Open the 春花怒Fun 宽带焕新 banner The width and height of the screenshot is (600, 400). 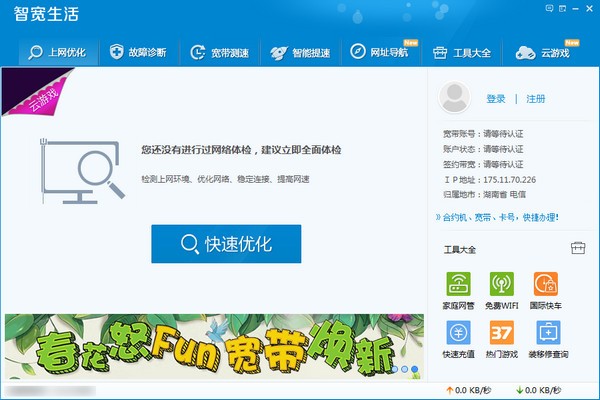pyautogui.click(x=214, y=346)
